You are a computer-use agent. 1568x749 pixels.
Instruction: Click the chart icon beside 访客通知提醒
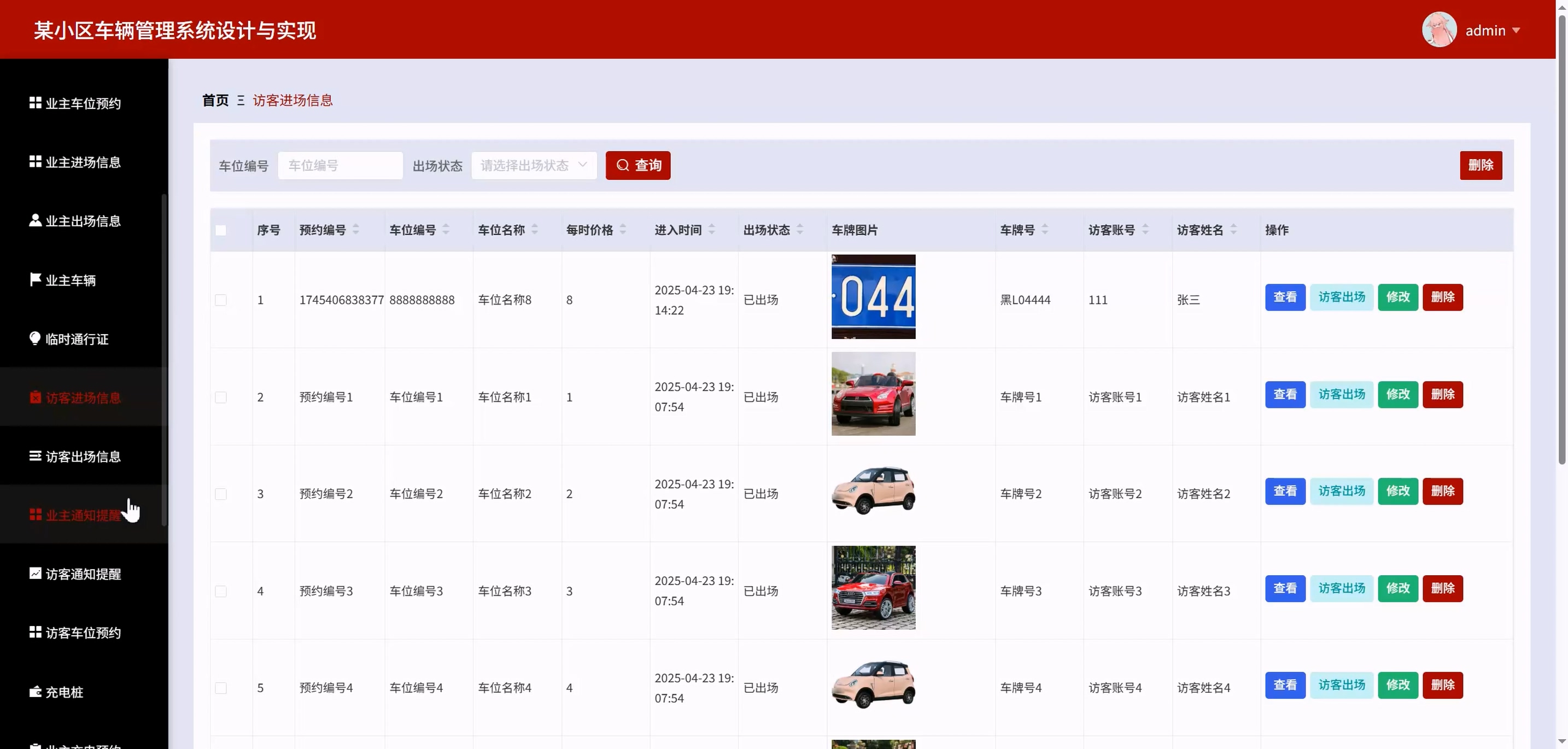click(36, 573)
